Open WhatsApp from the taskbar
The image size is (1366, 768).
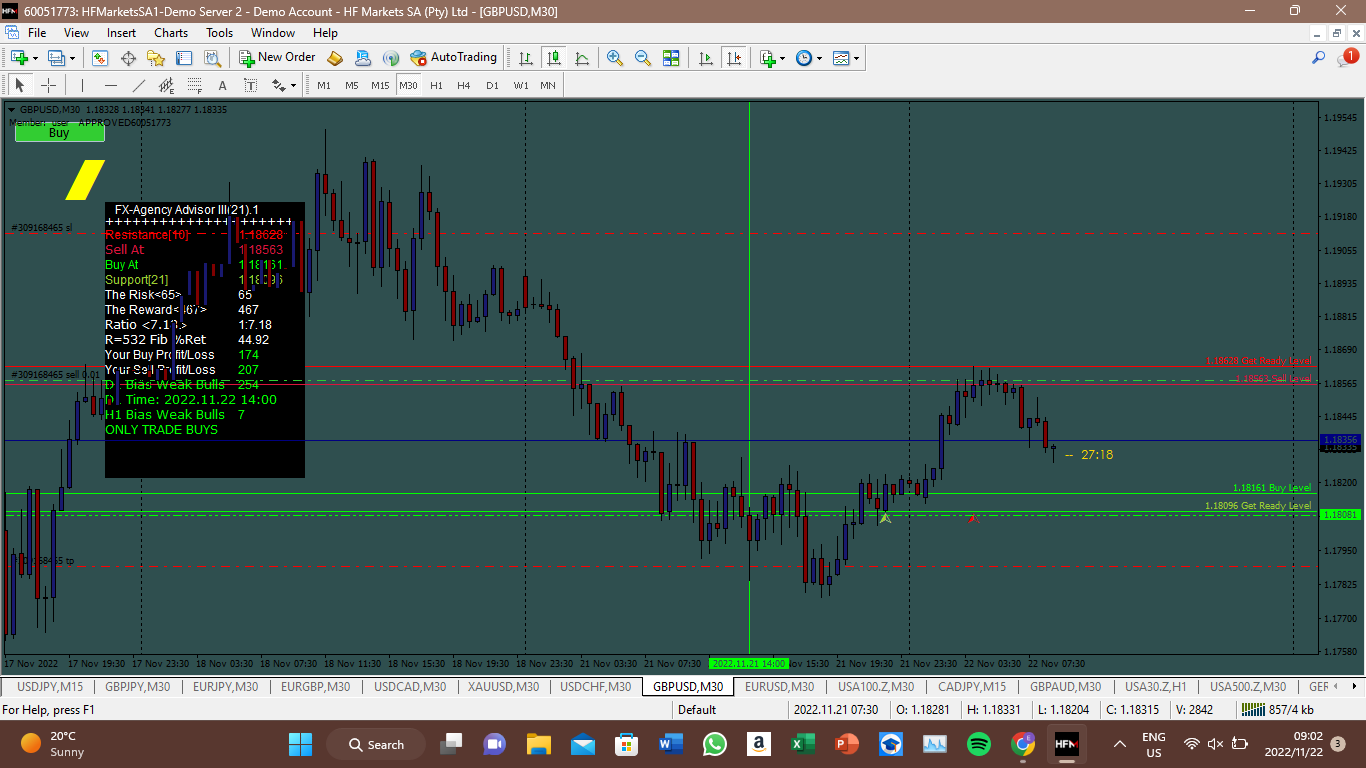click(715, 744)
